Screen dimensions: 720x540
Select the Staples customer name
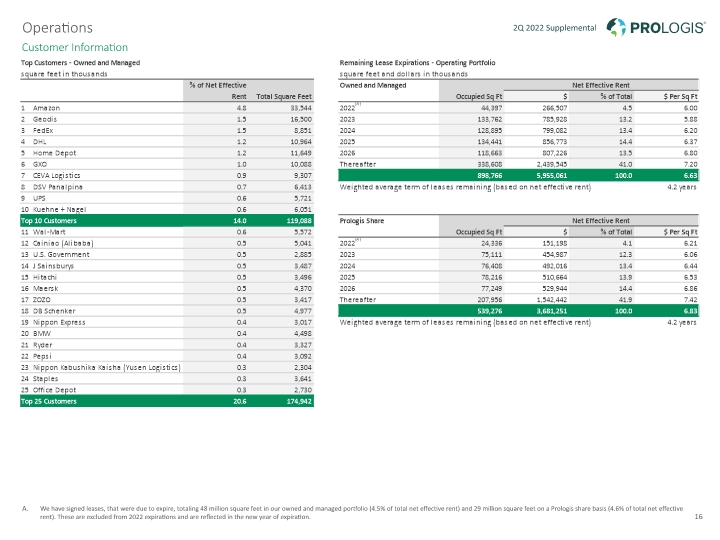(x=45, y=379)
